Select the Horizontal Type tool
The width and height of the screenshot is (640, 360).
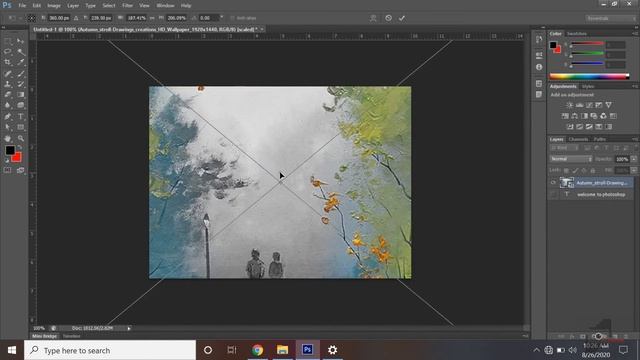[20, 117]
